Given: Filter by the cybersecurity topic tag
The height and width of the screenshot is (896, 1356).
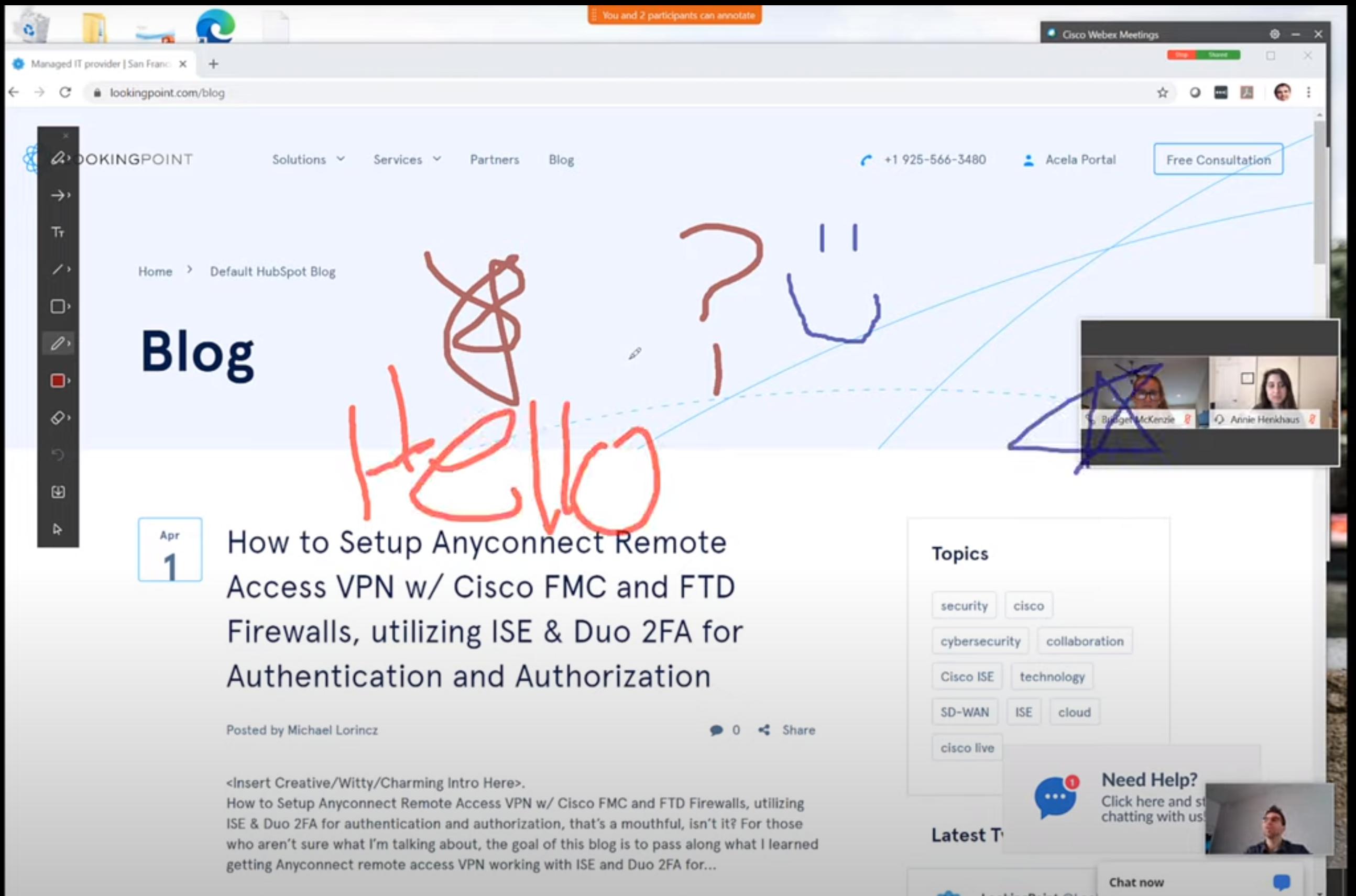Looking at the screenshot, I should pyautogui.click(x=980, y=640).
